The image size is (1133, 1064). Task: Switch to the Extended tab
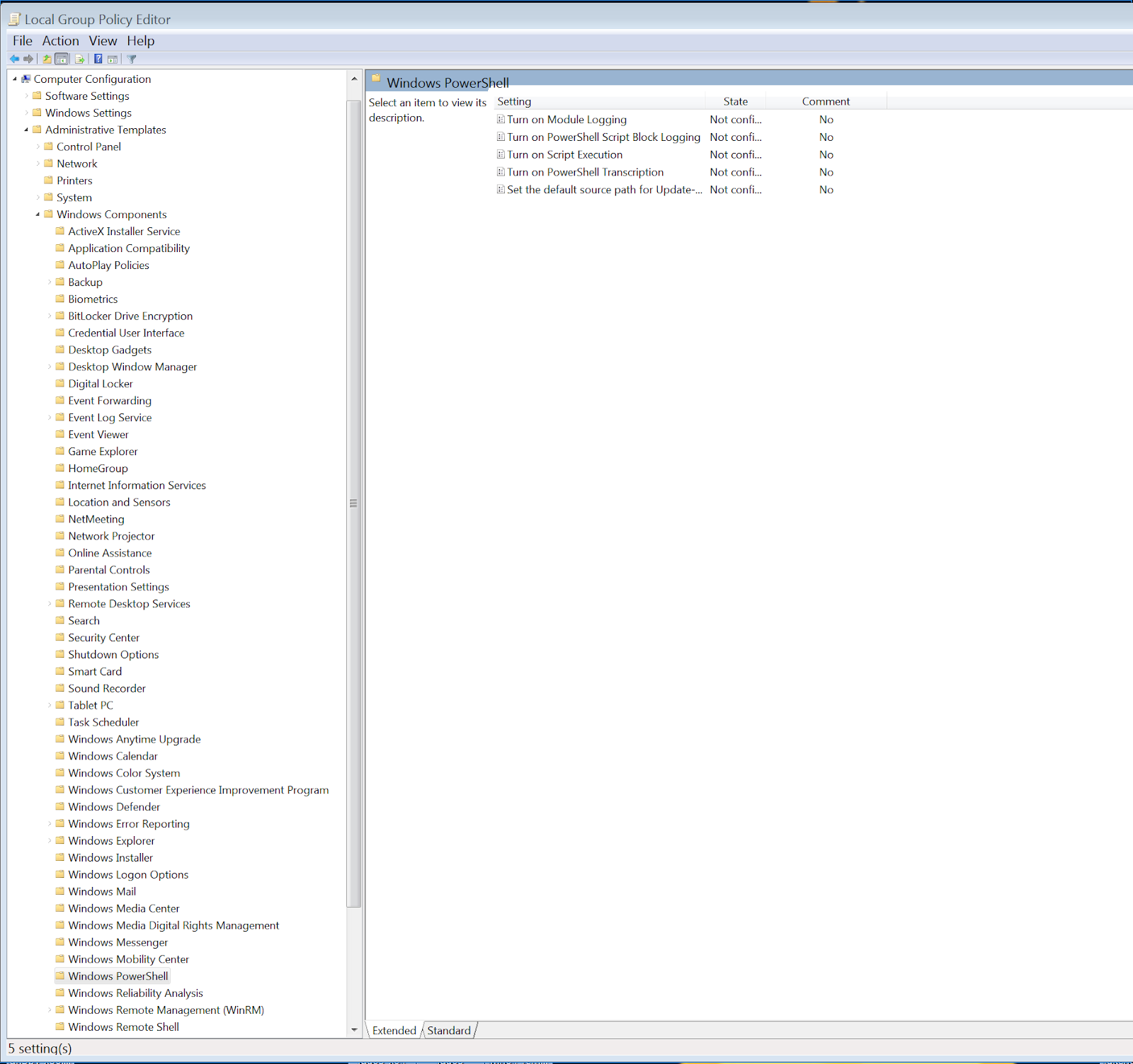point(394,1031)
